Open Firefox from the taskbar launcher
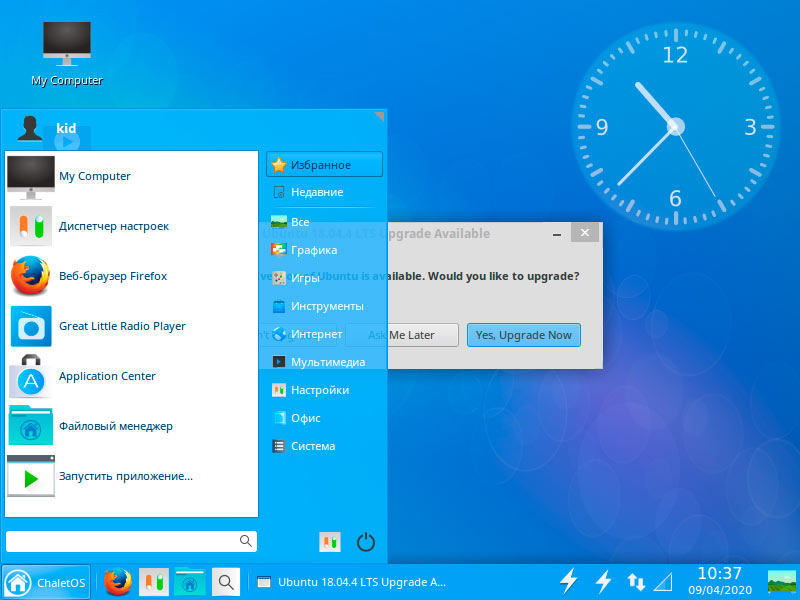Viewport: 800px width, 600px height. 117,582
